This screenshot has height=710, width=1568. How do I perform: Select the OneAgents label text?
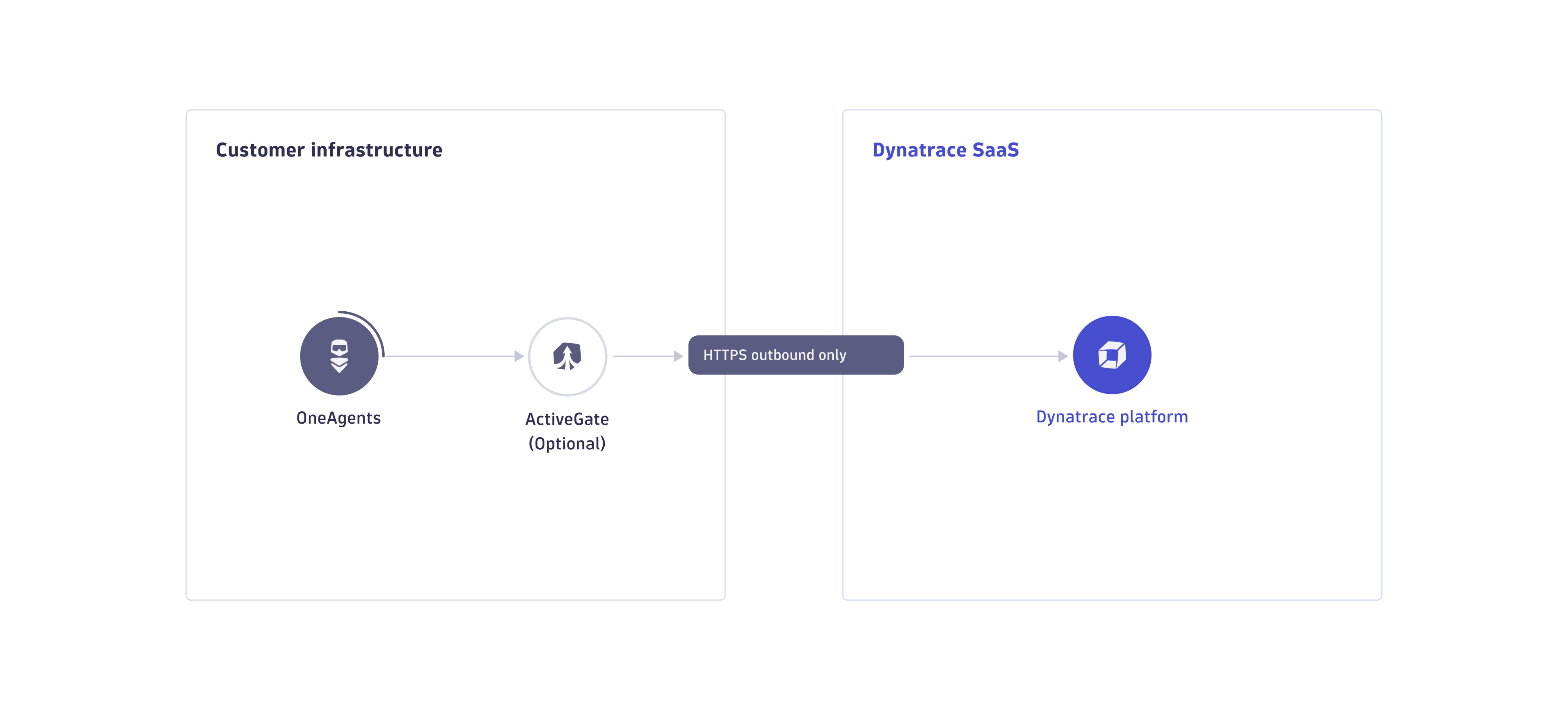[339, 418]
